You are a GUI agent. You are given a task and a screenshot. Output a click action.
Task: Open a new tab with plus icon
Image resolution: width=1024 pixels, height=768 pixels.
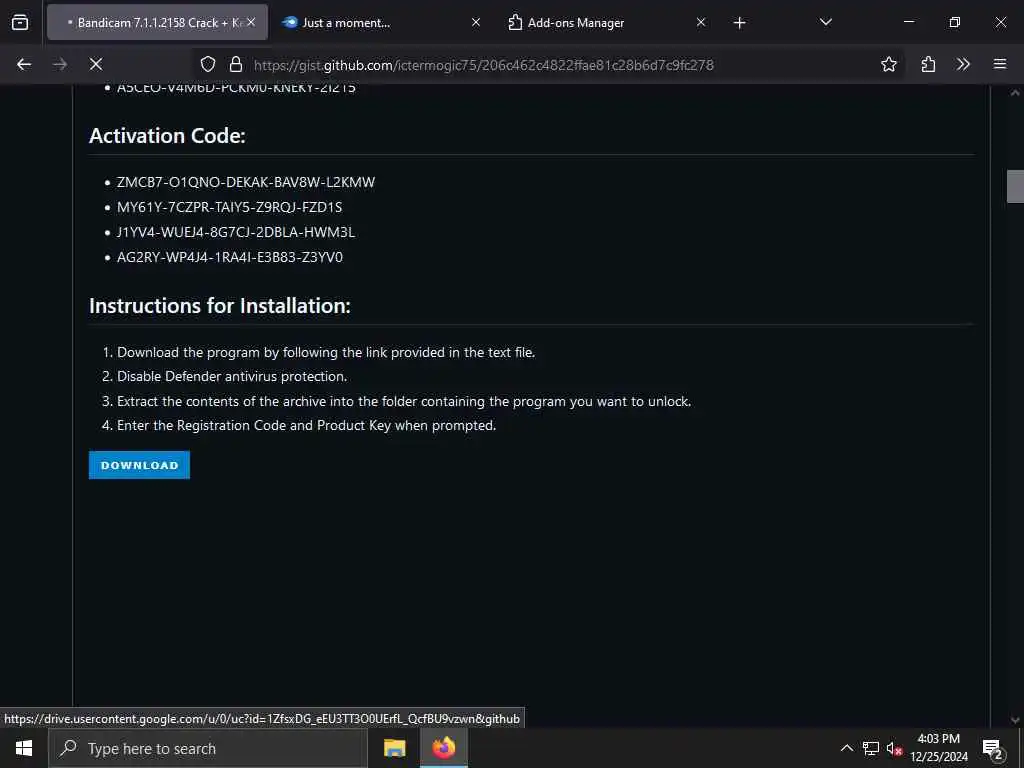coord(739,23)
